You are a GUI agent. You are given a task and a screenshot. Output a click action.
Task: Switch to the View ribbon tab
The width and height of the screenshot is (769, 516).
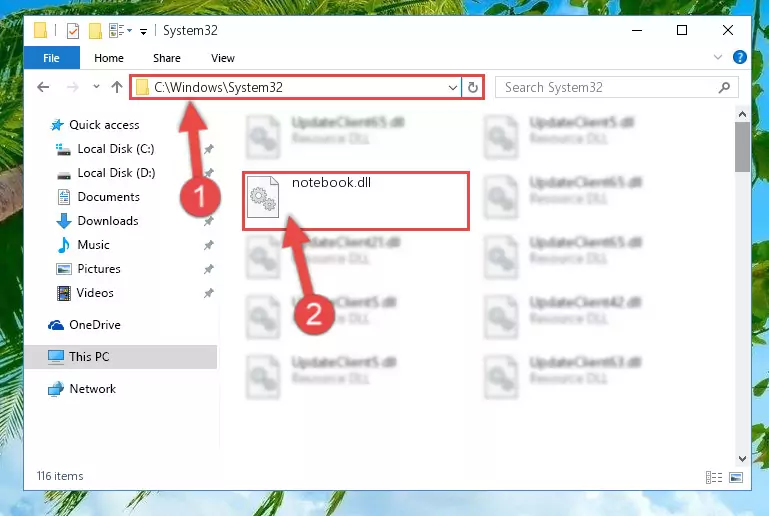pos(223,58)
